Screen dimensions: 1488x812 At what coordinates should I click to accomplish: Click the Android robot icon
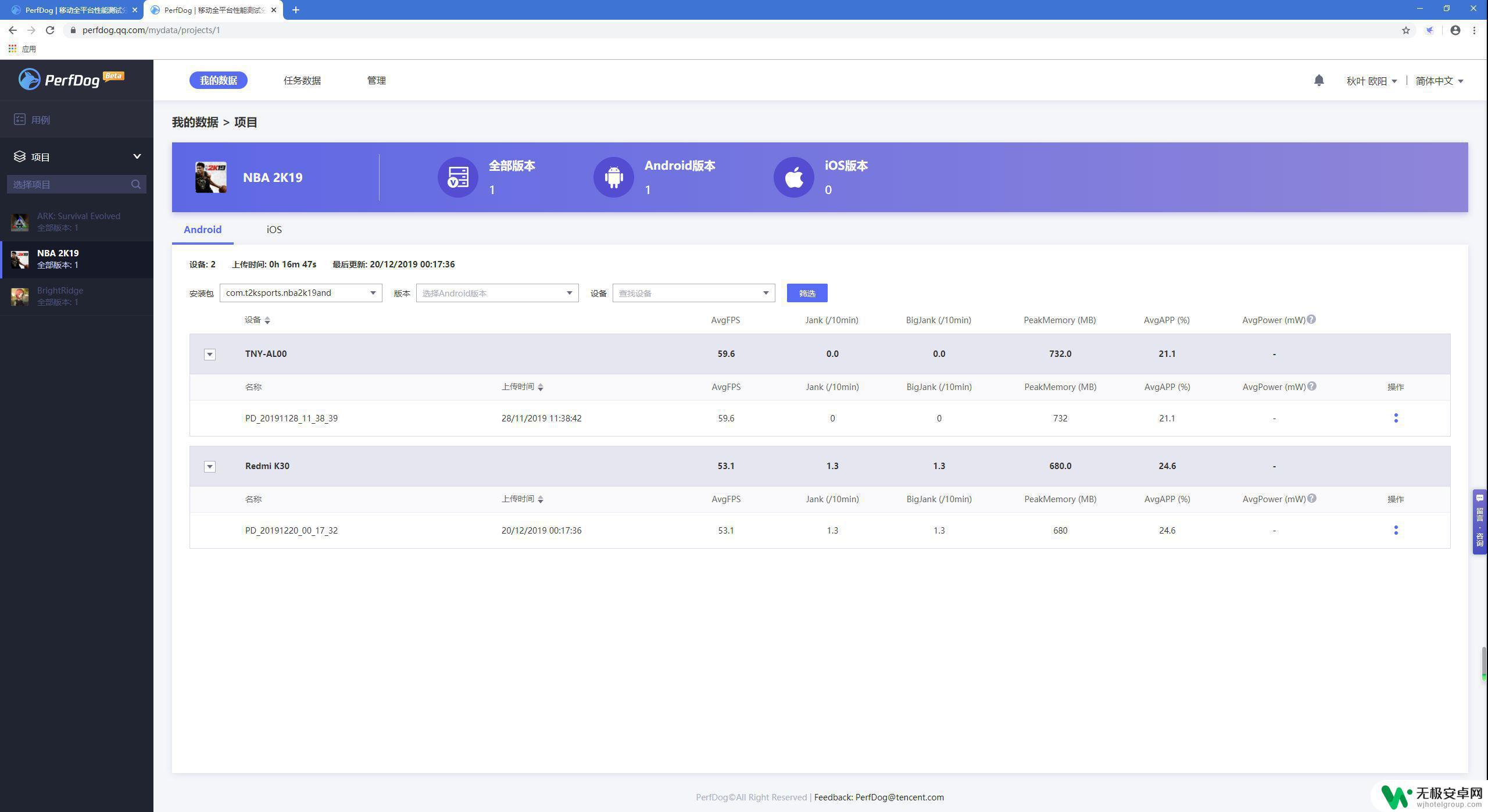click(x=614, y=177)
